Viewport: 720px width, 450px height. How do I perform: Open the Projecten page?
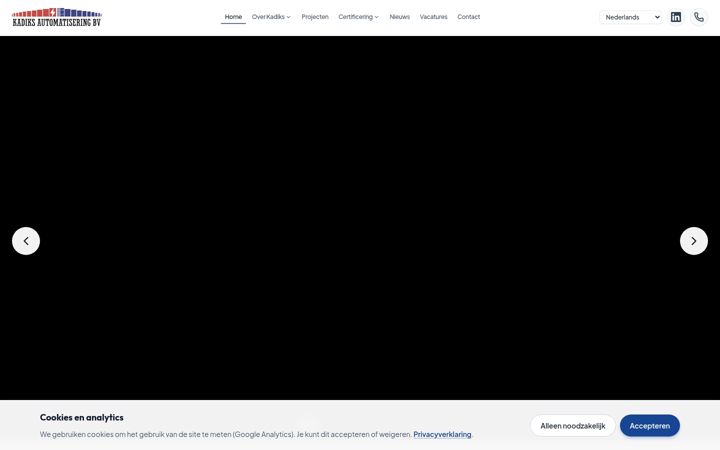(315, 17)
